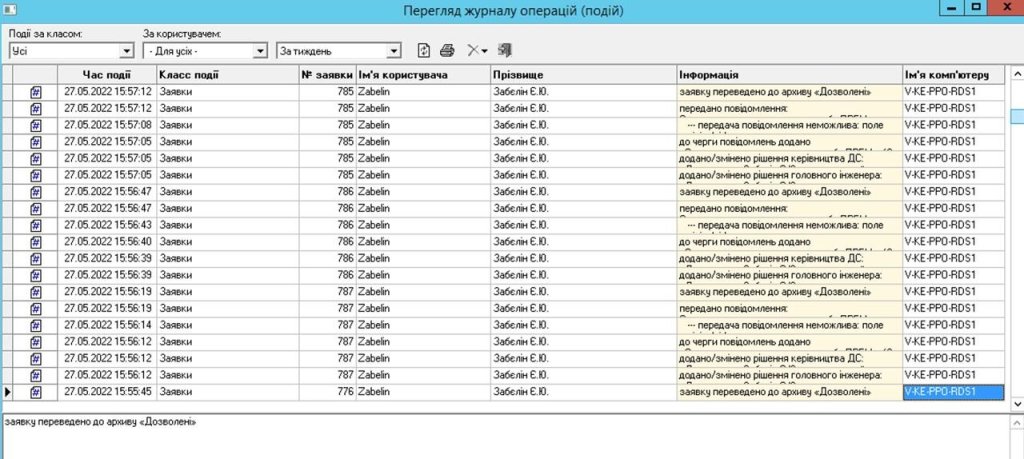Click the event icon in the 15:56:43 row
The image size is (1024, 459).
pos(36,225)
